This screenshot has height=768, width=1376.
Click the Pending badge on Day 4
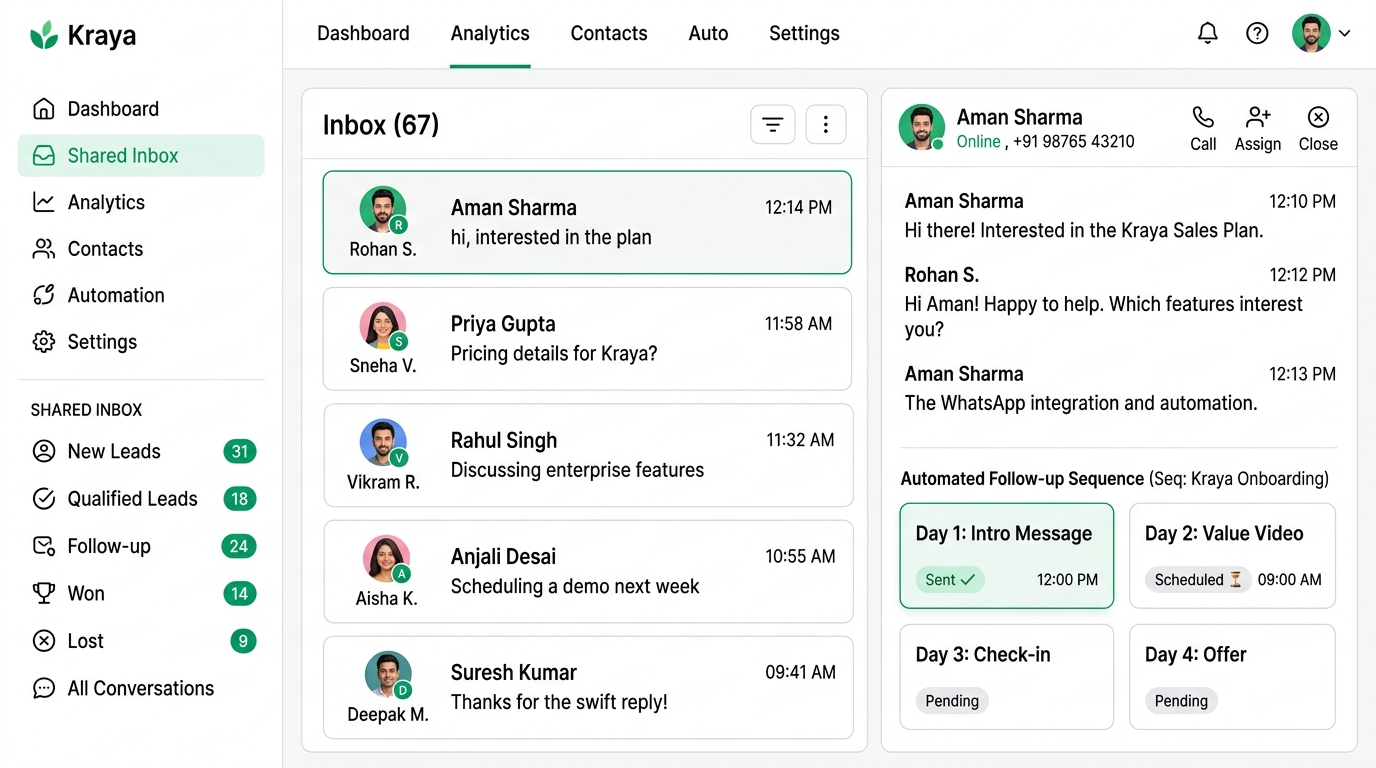tap(1181, 701)
